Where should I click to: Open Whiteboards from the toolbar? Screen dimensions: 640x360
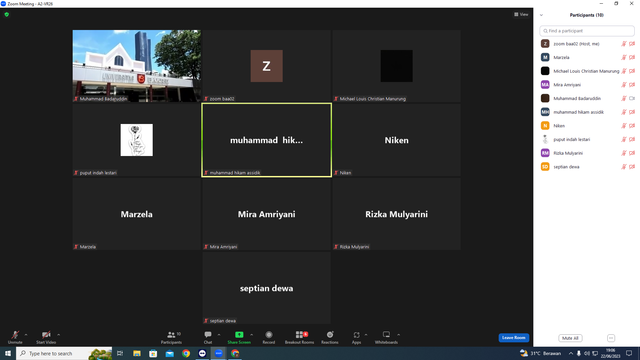(386, 337)
